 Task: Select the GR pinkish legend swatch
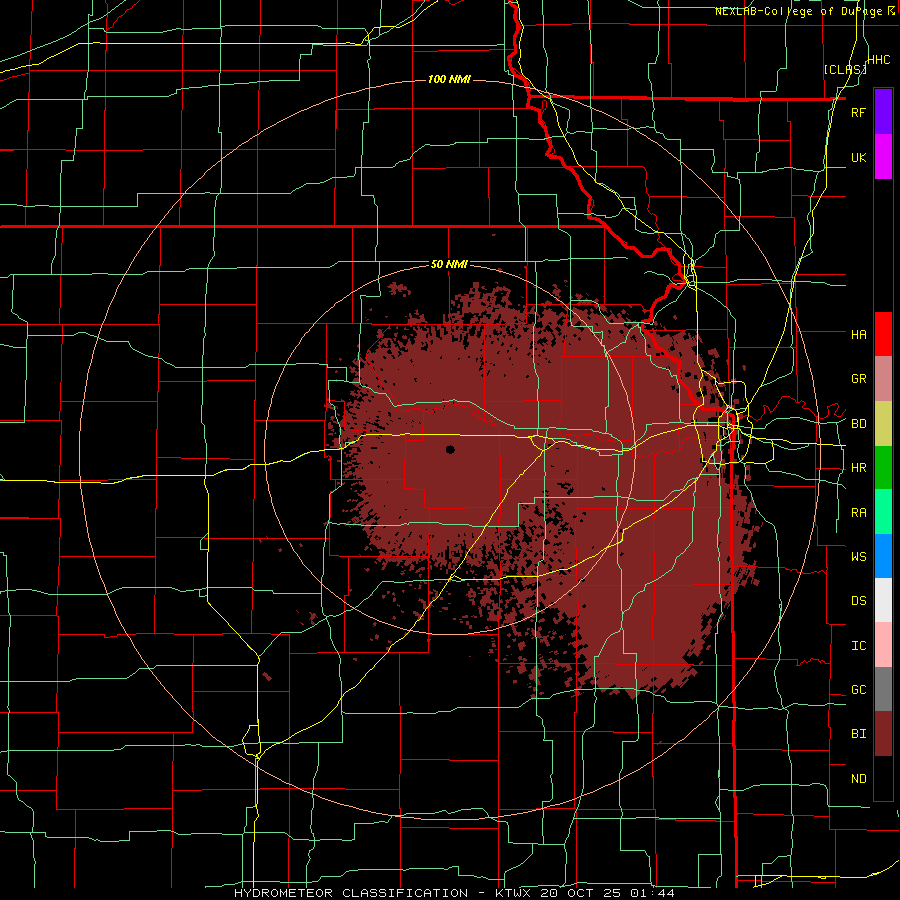click(x=883, y=379)
